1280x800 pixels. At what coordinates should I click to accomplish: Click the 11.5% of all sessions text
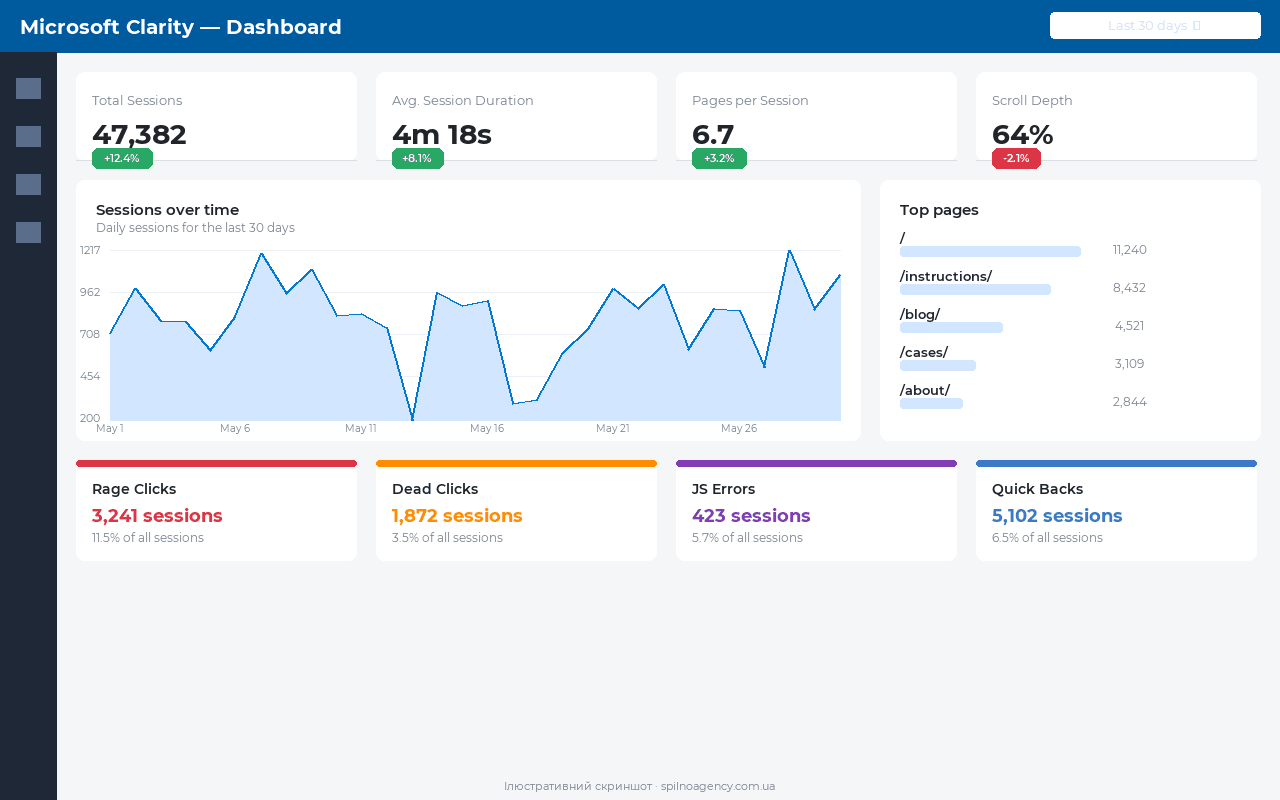tap(148, 538)
